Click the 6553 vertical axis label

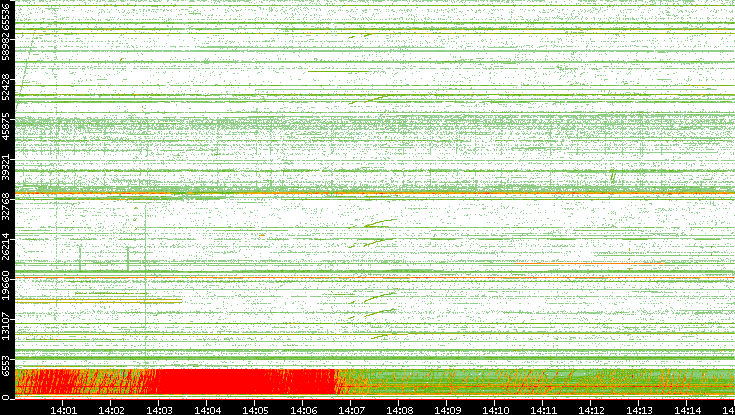[7, 363]
